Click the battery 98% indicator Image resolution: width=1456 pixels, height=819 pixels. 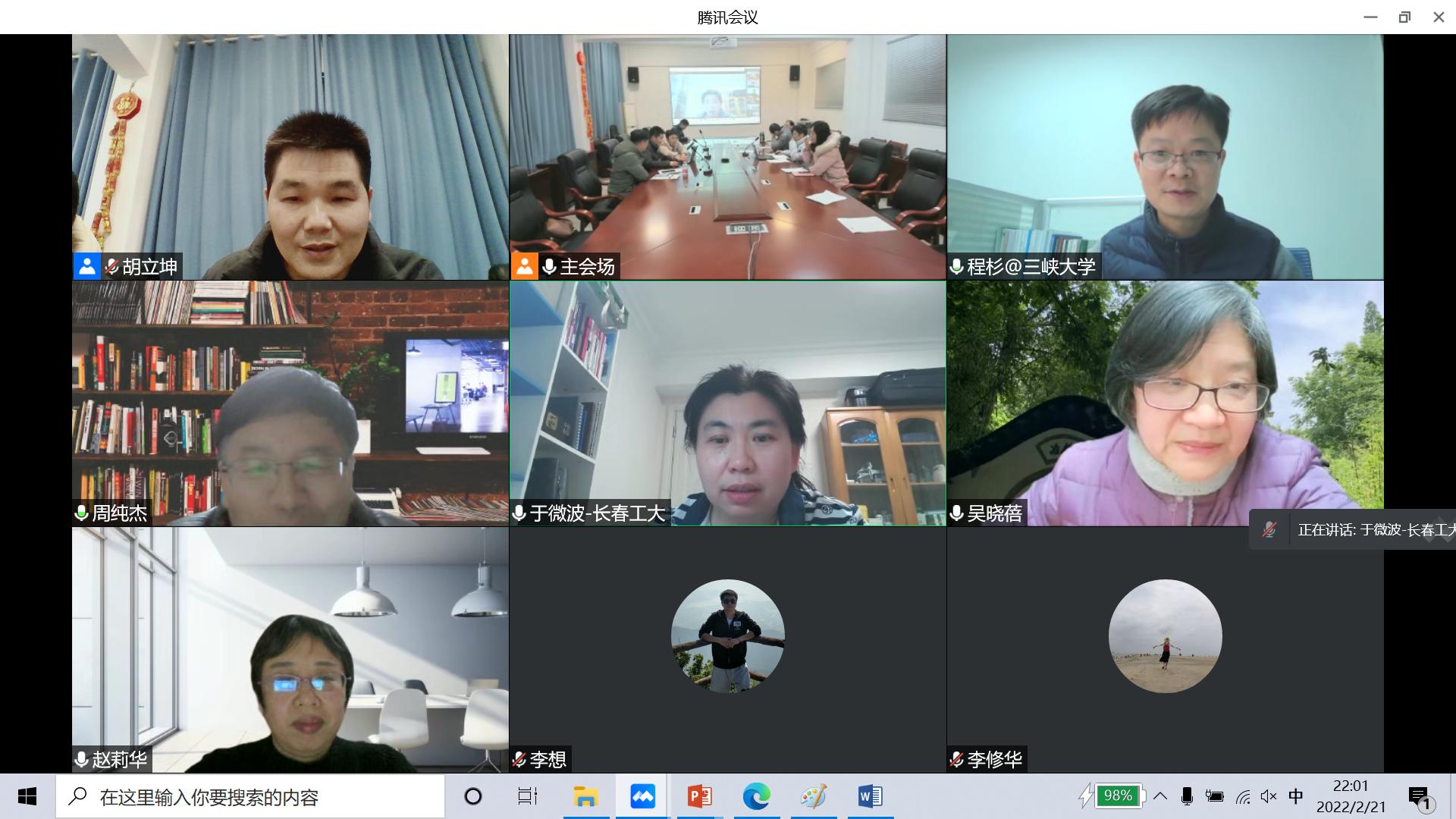(1118, 796)
